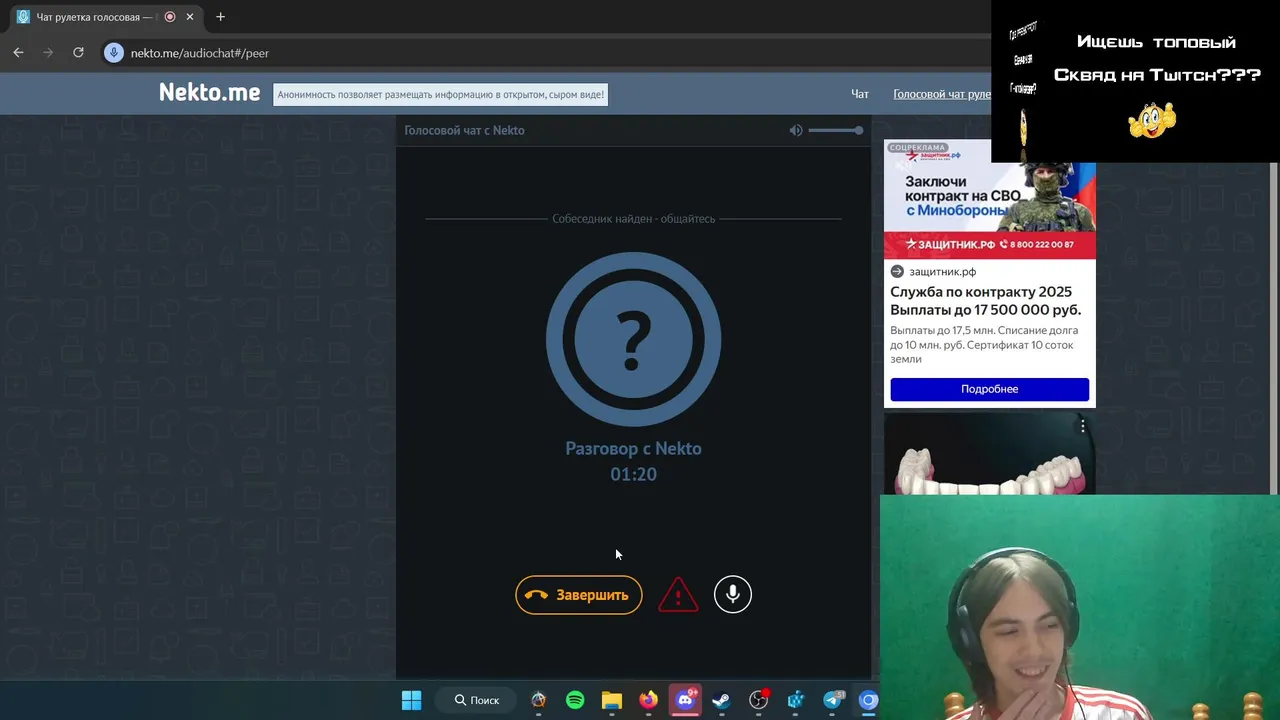Click the Служба по контракту 2025 ad headline
Viewport: 1280px width, 720px height.
point(986,301)
